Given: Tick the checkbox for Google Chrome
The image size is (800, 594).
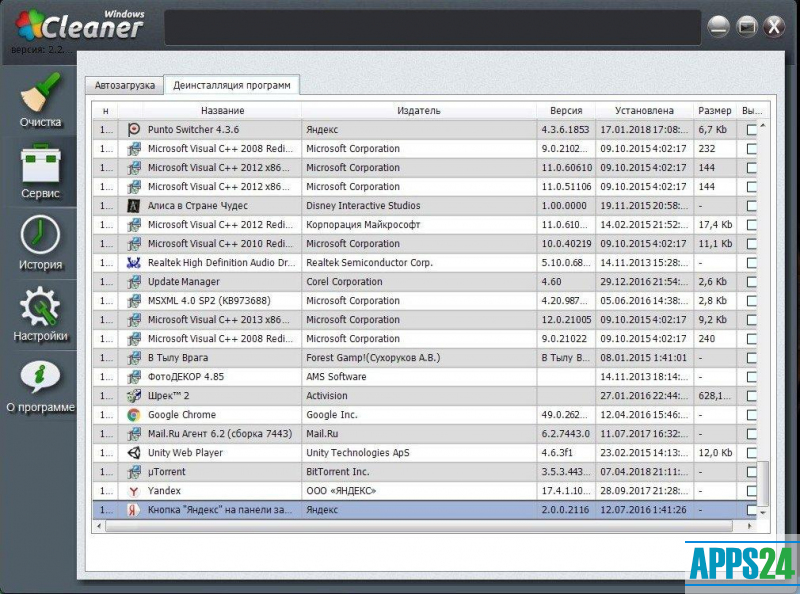Looking at the screenshot, I should [x=751, y=415].
